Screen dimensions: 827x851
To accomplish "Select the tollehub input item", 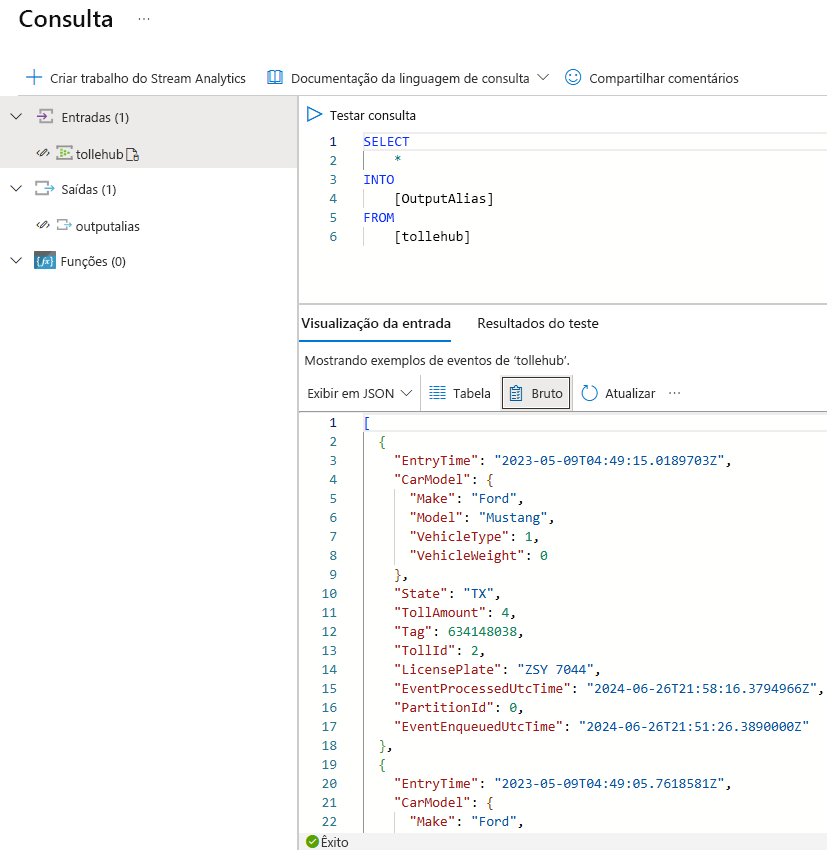I will coord(97,154).
